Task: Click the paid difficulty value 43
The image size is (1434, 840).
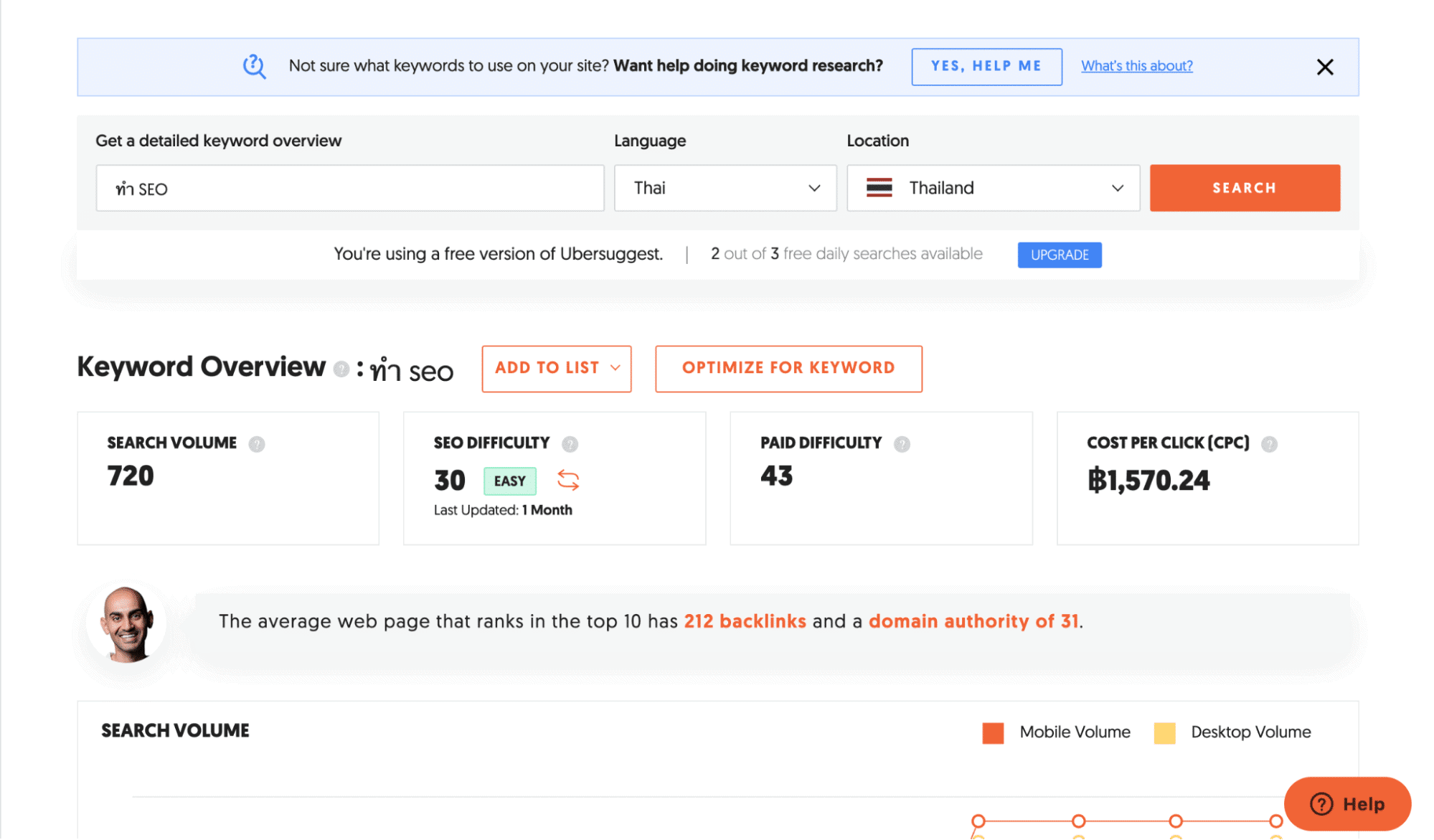Action: click(776, 476)
